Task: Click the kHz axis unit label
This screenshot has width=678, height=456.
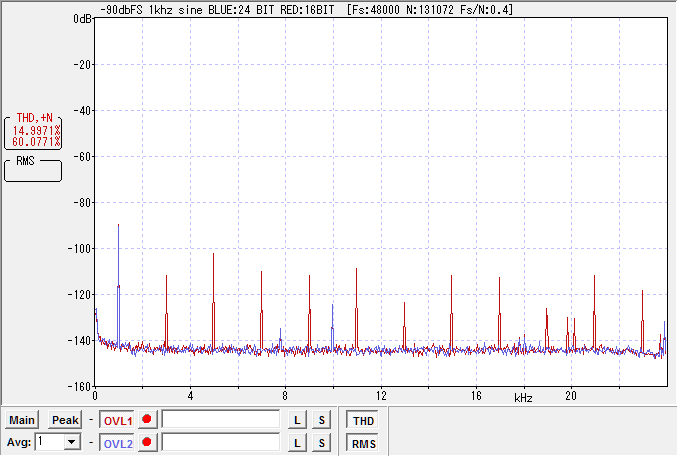Action: [523, 398]
